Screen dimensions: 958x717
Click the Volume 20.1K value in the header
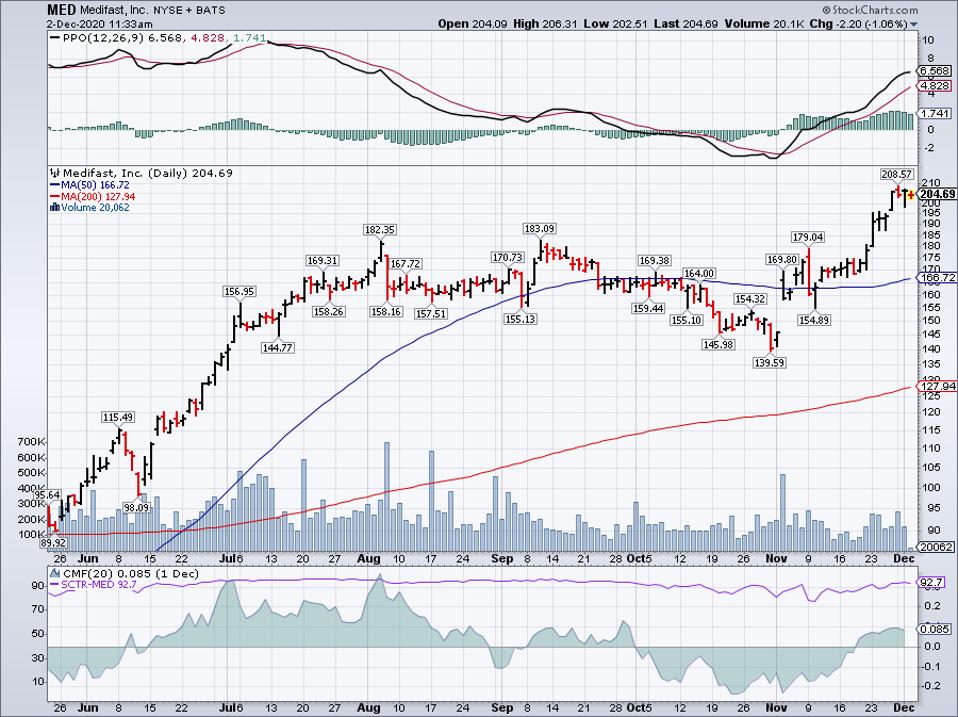coord(788,24)
